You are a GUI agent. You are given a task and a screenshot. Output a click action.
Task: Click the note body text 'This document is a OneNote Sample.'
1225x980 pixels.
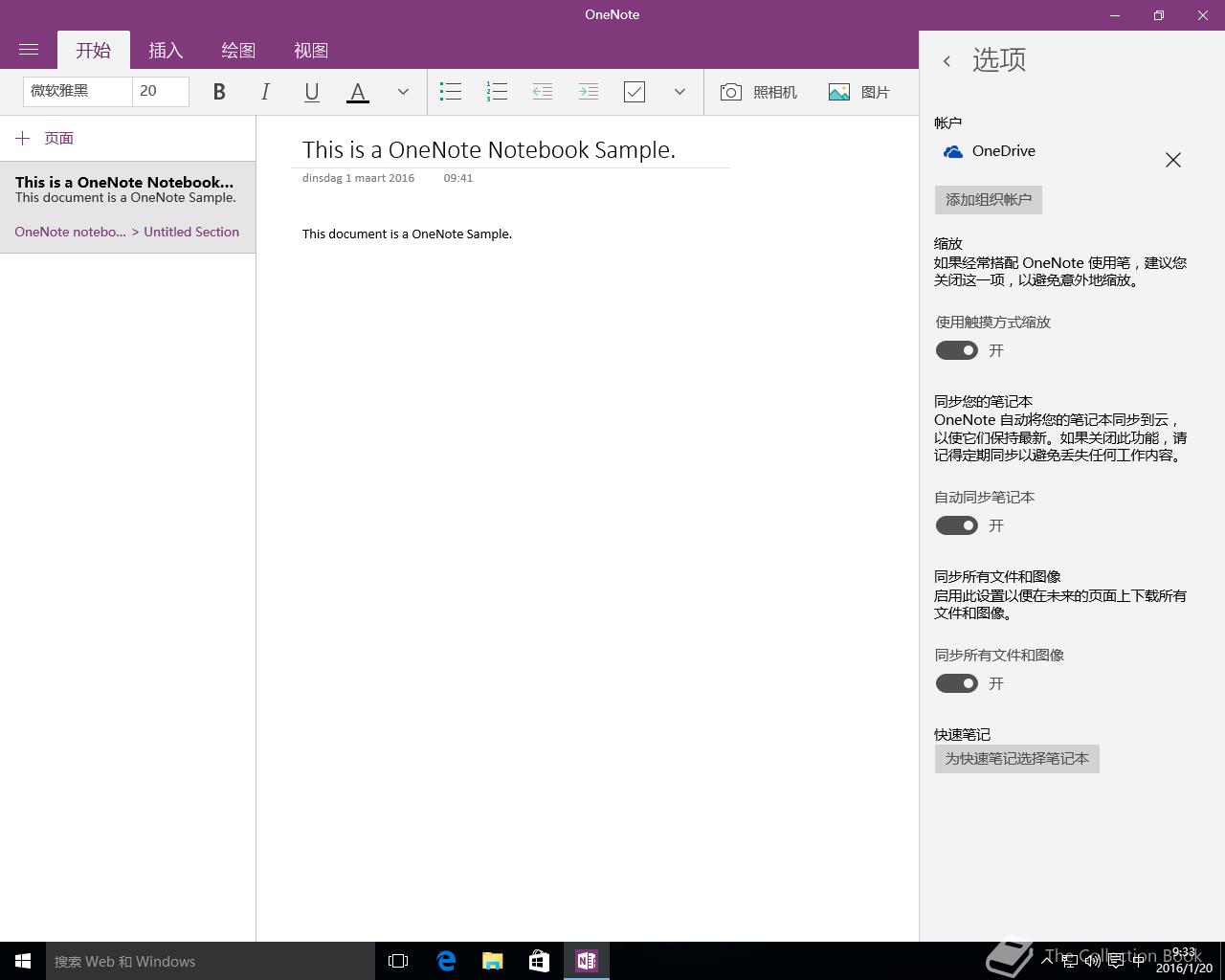(x=407, y=234)
